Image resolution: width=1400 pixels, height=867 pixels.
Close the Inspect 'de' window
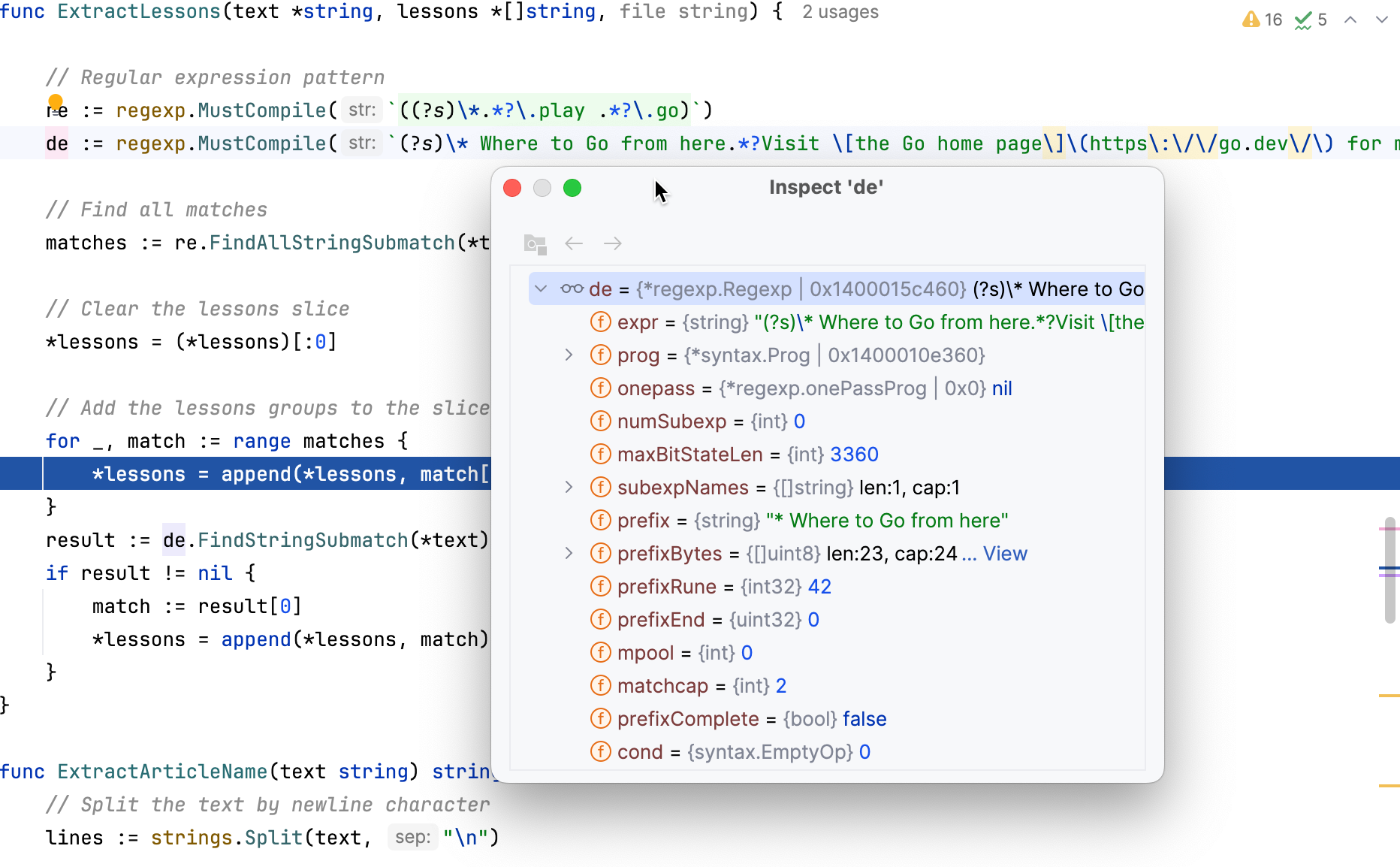pos(512,188)
